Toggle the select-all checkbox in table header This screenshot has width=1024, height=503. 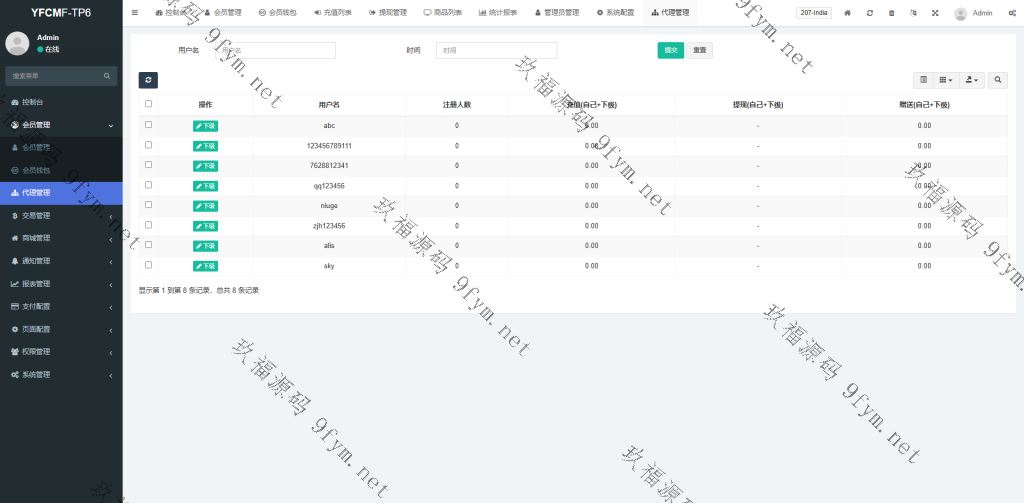coord(148,104)
